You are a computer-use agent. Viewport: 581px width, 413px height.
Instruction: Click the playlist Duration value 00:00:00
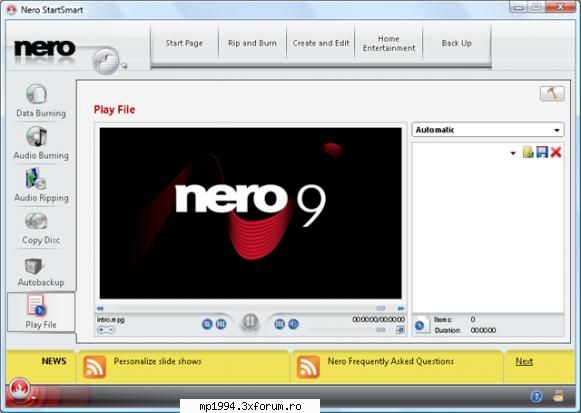click(483, 330)
